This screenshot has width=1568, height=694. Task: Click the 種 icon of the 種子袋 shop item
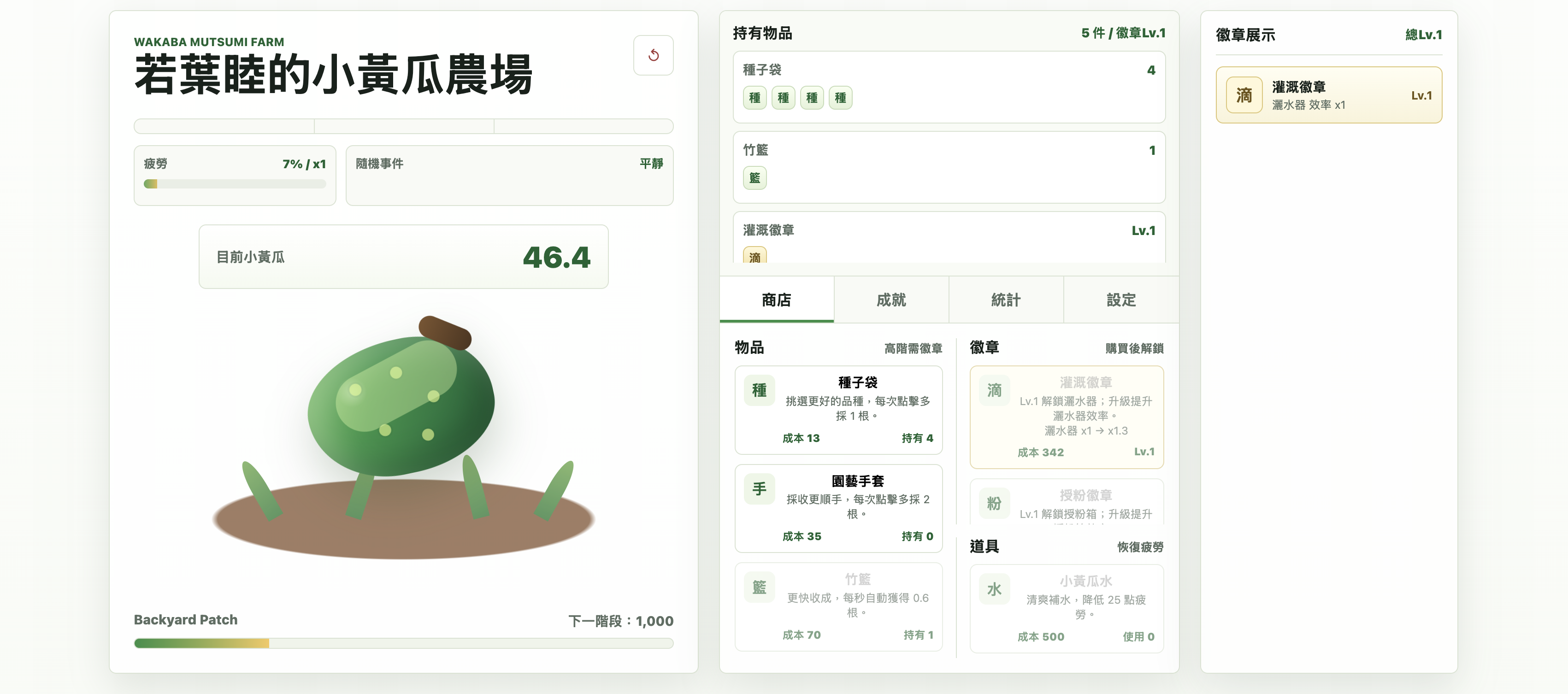(759, 390)
